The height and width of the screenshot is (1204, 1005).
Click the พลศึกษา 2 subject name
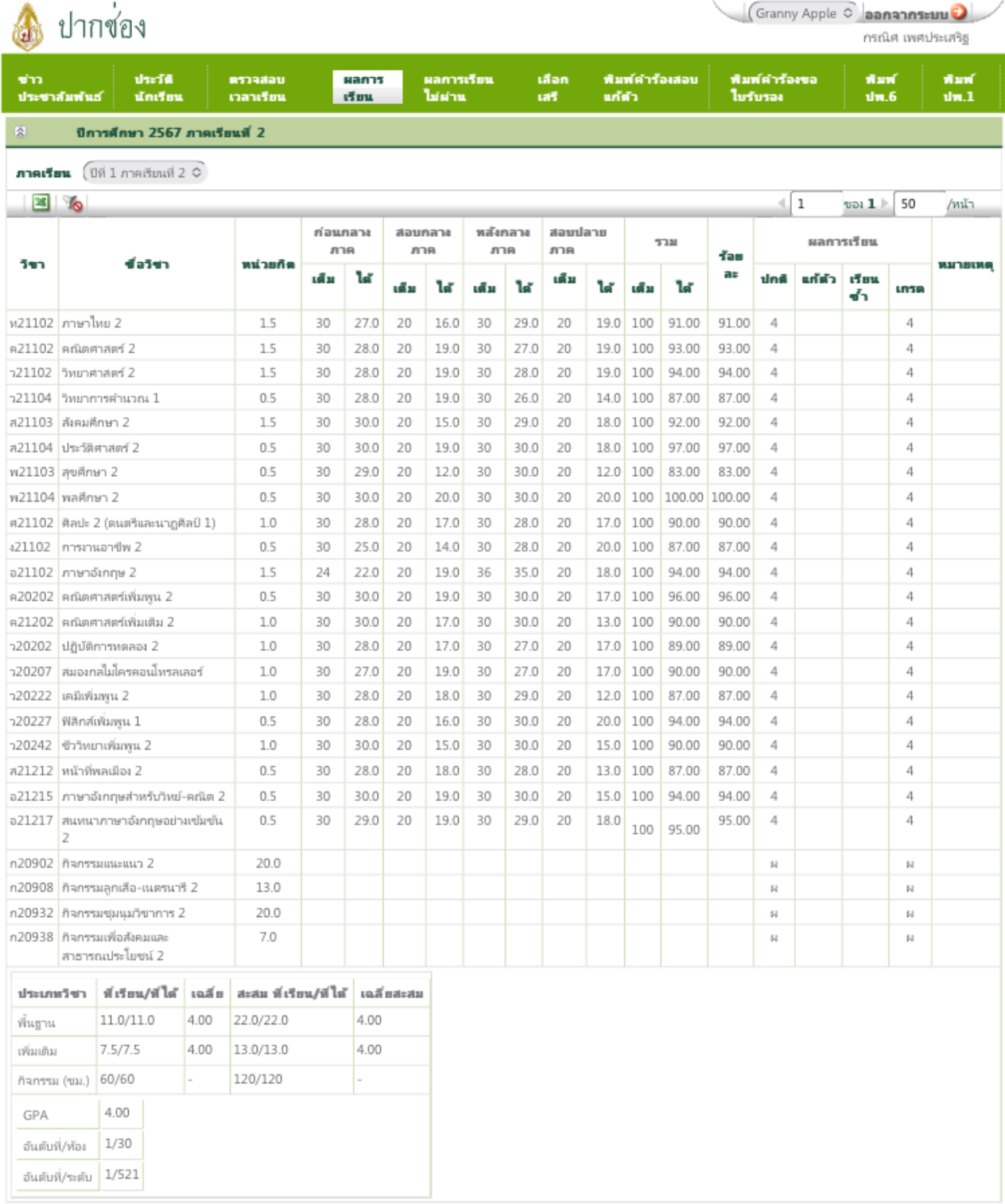point(90,497)
